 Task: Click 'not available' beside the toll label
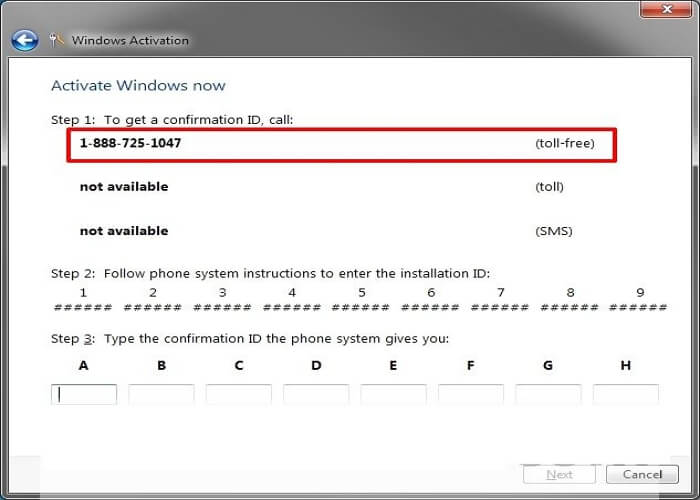tap(124, 187)
